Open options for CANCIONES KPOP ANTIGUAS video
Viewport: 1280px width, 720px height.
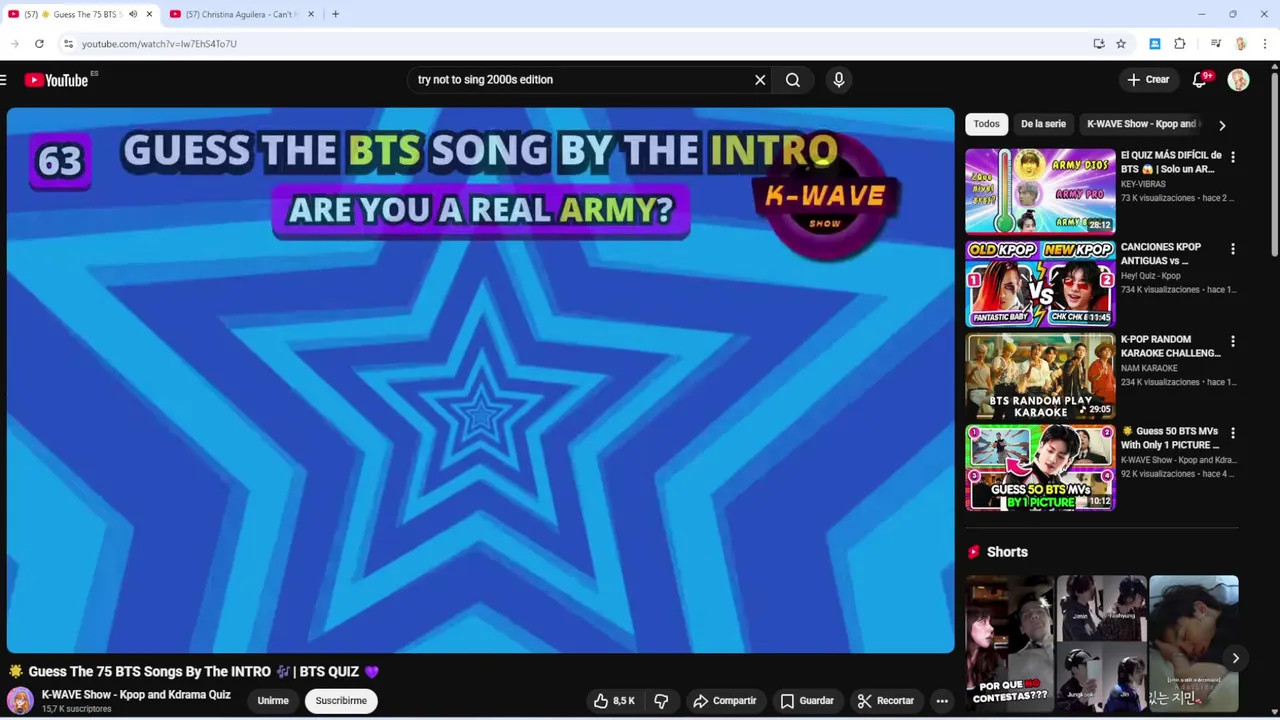pos(1232,249)
